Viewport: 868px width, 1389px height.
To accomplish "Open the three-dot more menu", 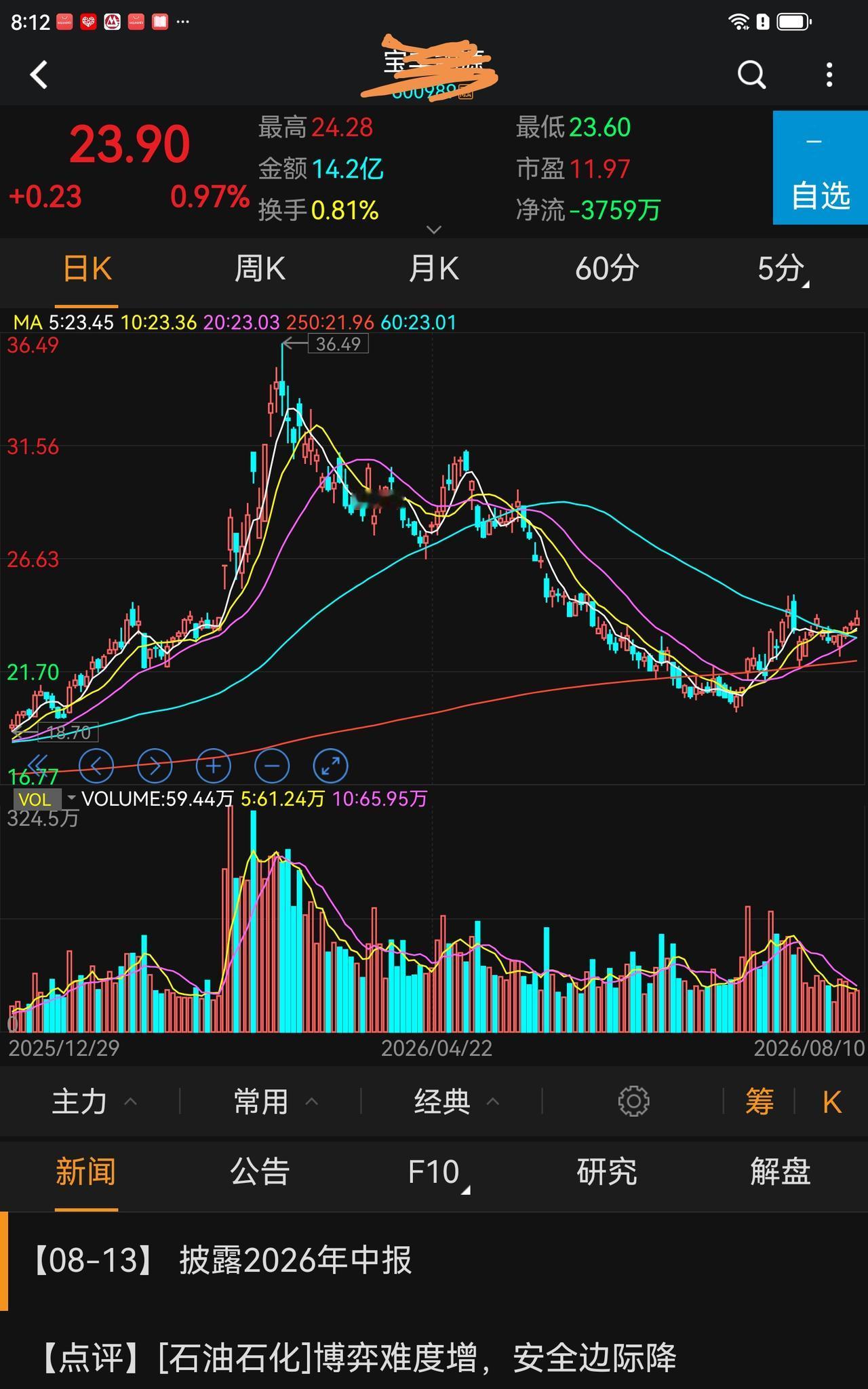I will (x=829, y=75).
